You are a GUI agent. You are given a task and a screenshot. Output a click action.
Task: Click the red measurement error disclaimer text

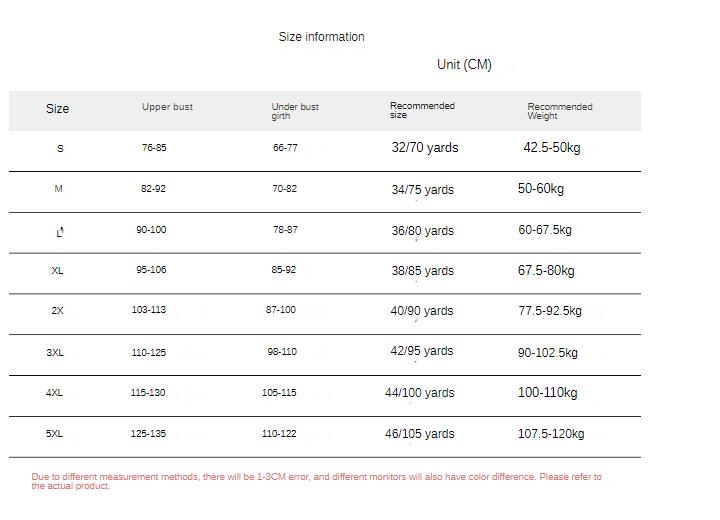click(x=317, y=481)
